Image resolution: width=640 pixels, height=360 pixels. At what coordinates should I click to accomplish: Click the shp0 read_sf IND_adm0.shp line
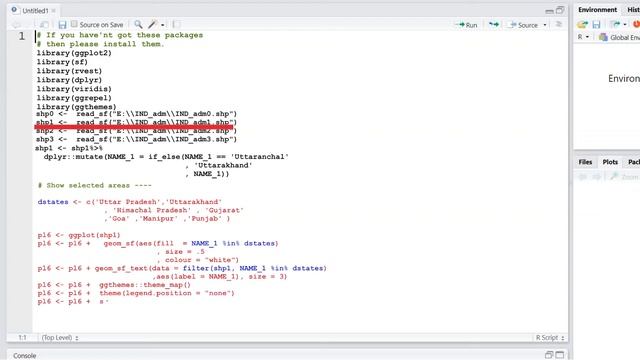point(136,114)
